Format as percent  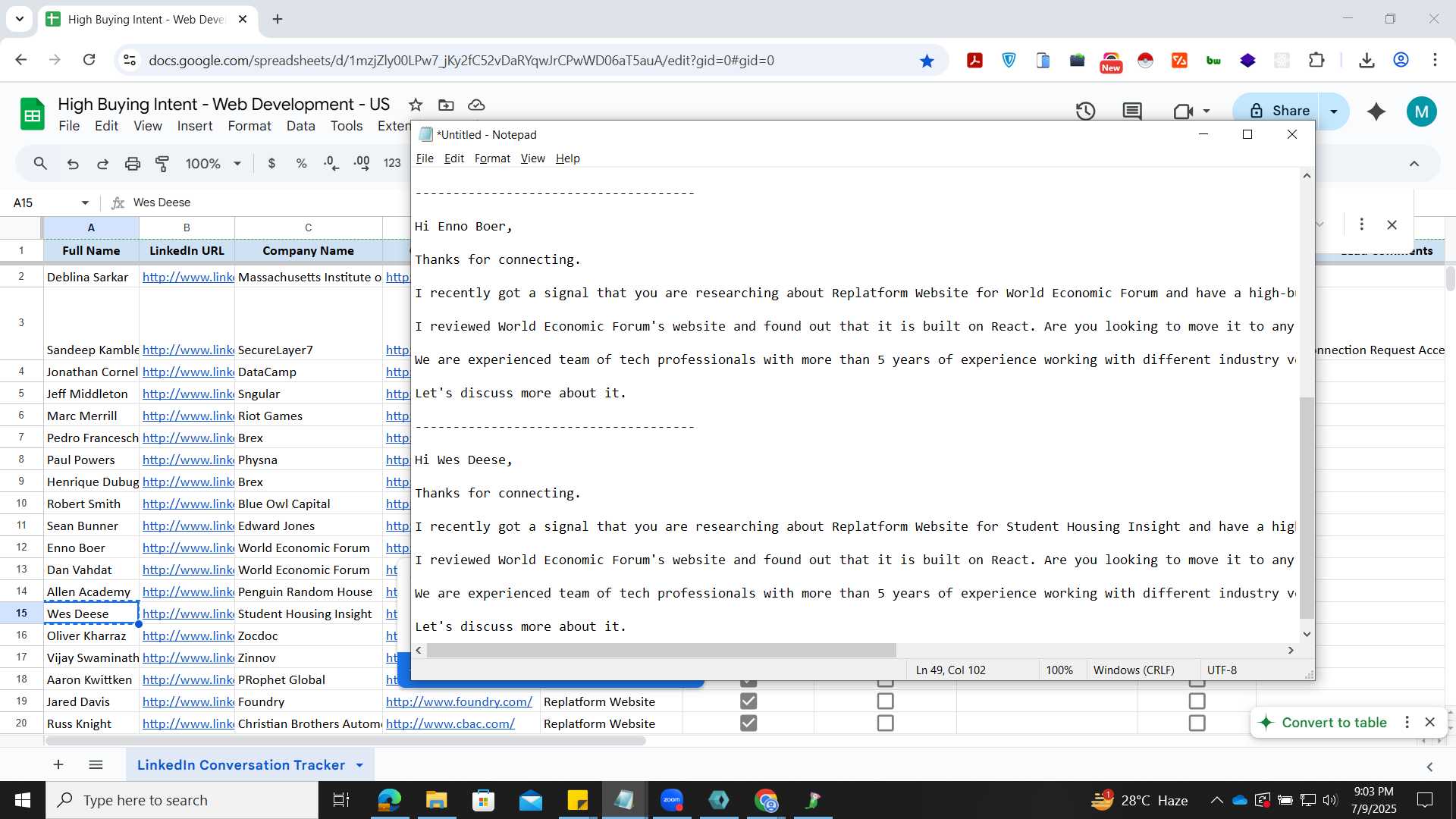point(301,163)
